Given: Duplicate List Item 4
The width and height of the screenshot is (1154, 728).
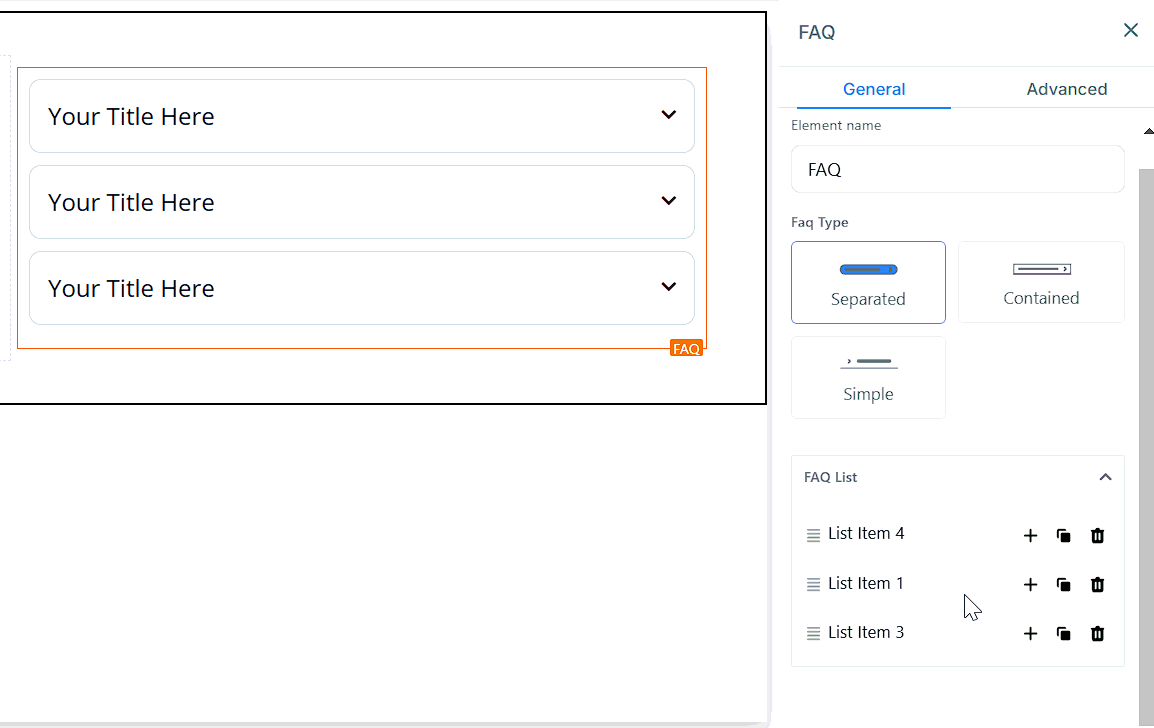Looking at the screenshot, I should [1064, 536].
